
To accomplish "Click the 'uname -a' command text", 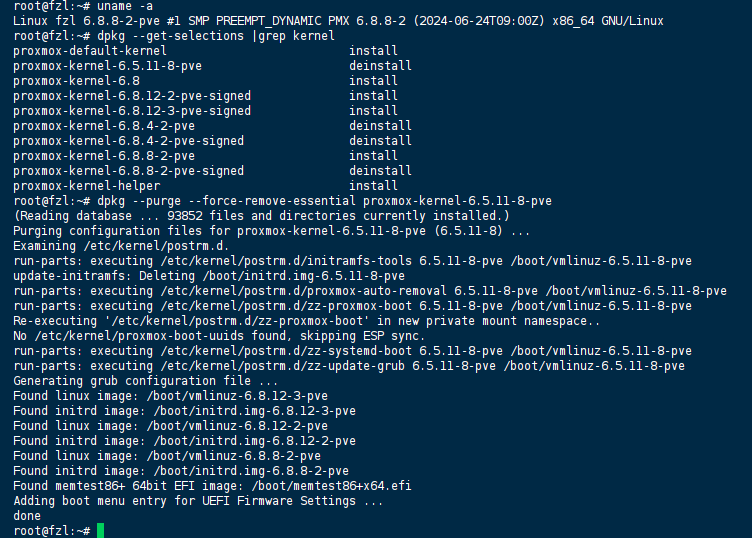I will (125, 6).
